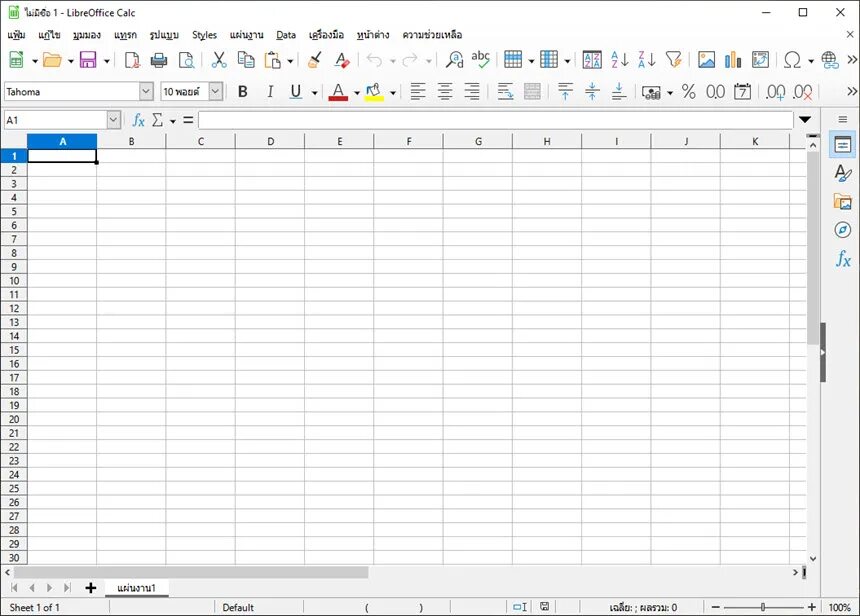This screenshot has width=860, height=616.
Task: Expand the underline style arrow
Action: pos(314,93)
